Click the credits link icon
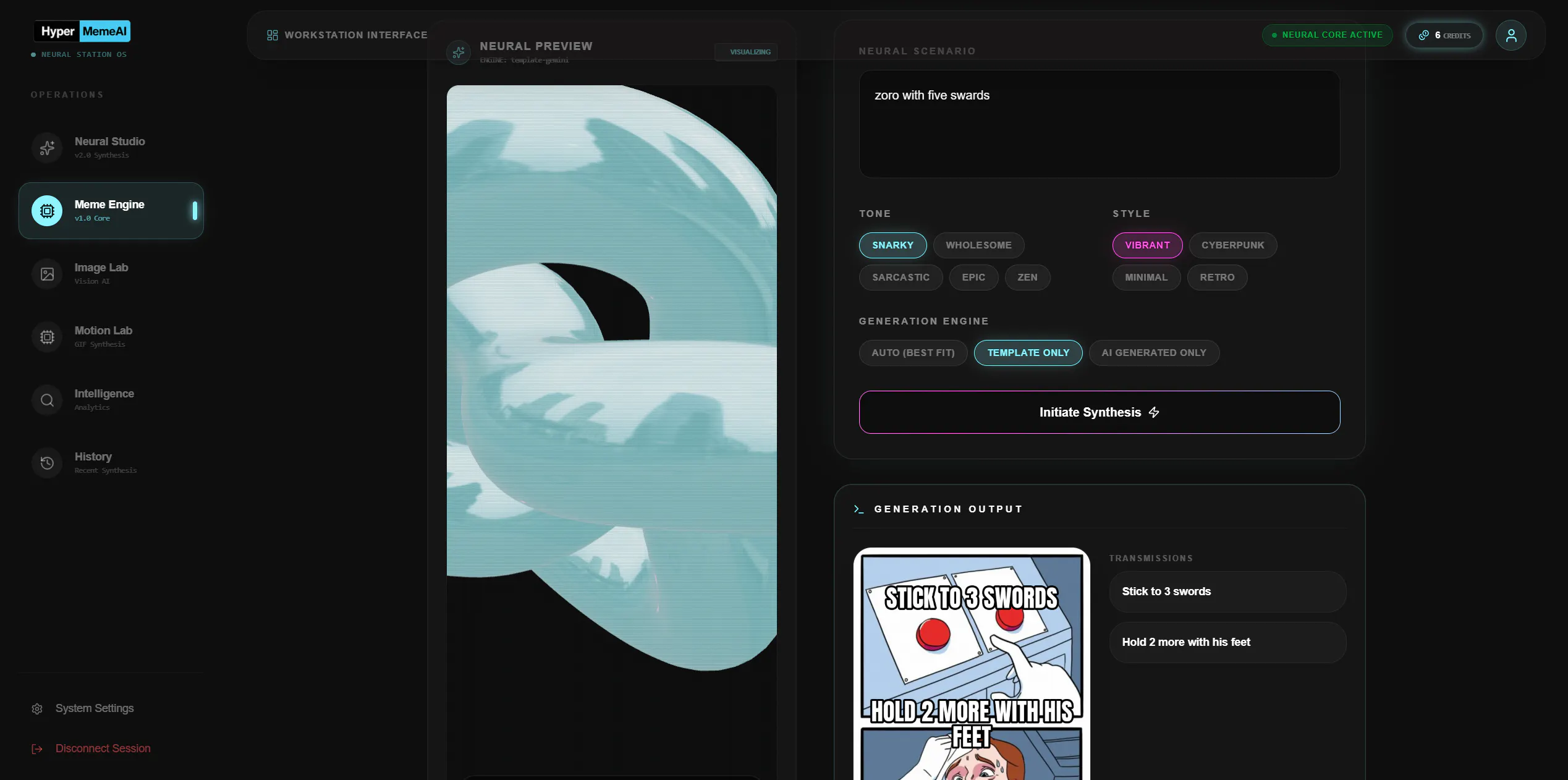Screen dimensions: 1568x780 pyautogui.click(x=1423, y=35)
